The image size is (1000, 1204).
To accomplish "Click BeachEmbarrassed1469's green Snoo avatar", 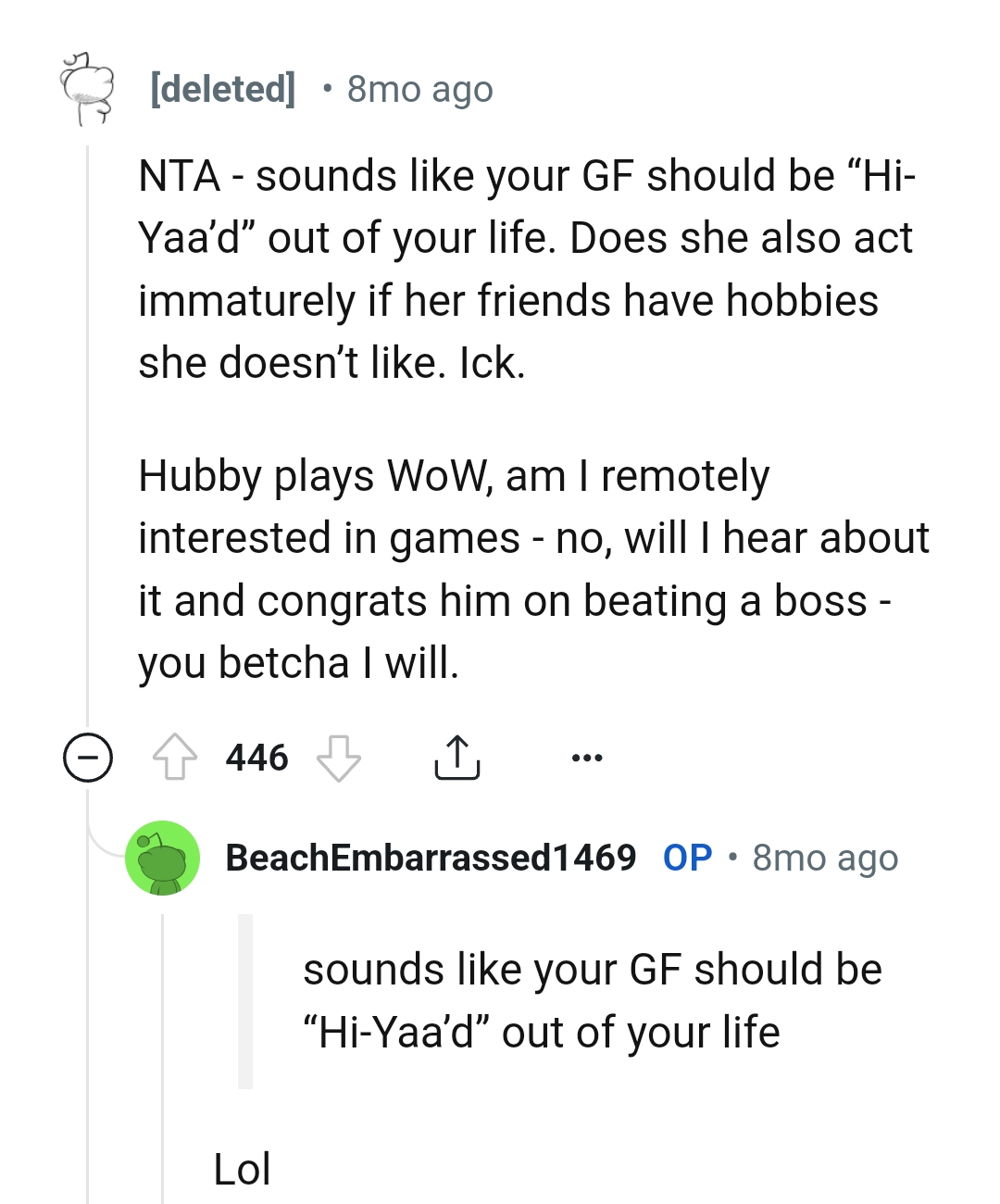I will click(x=163, y=859).
